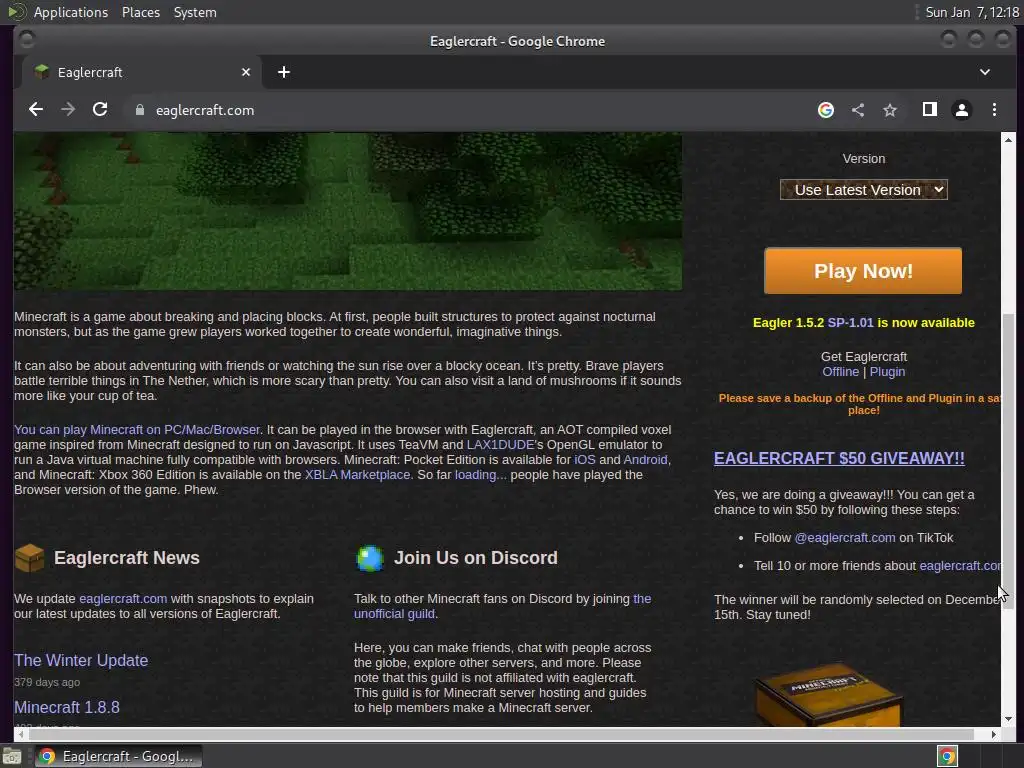Download the Offline version link

click(x=840, y=372)
